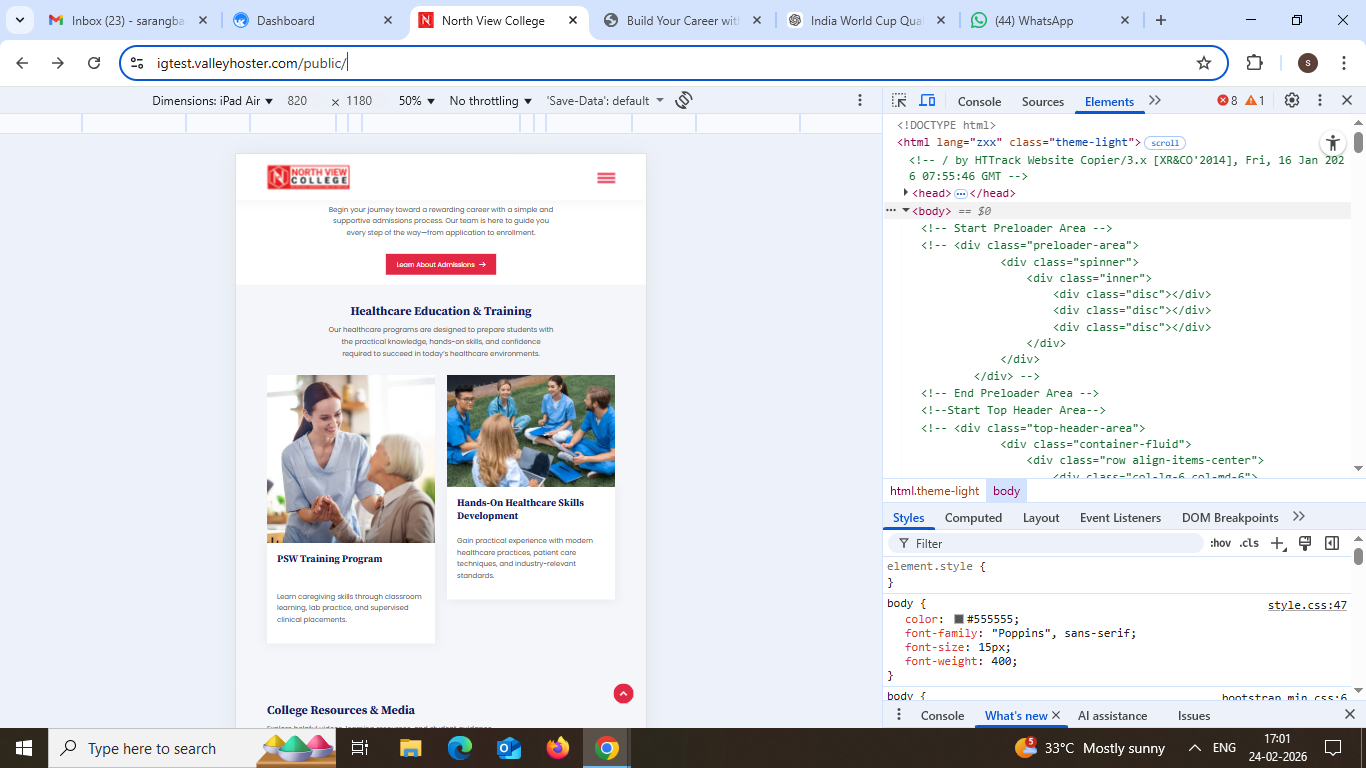Open DevTools settings gear

[x=1292, y=101]
